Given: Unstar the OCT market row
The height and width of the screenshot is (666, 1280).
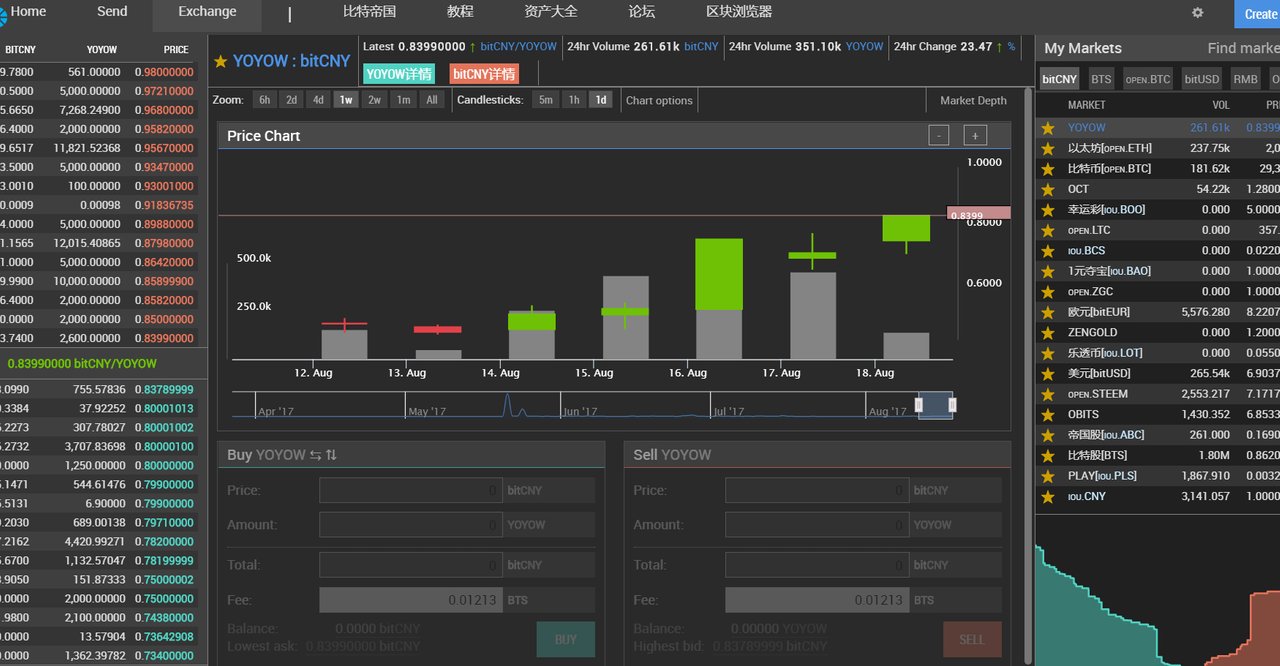Looking at the screenshot, I should pyautogui.click(x=1048, y=189).
